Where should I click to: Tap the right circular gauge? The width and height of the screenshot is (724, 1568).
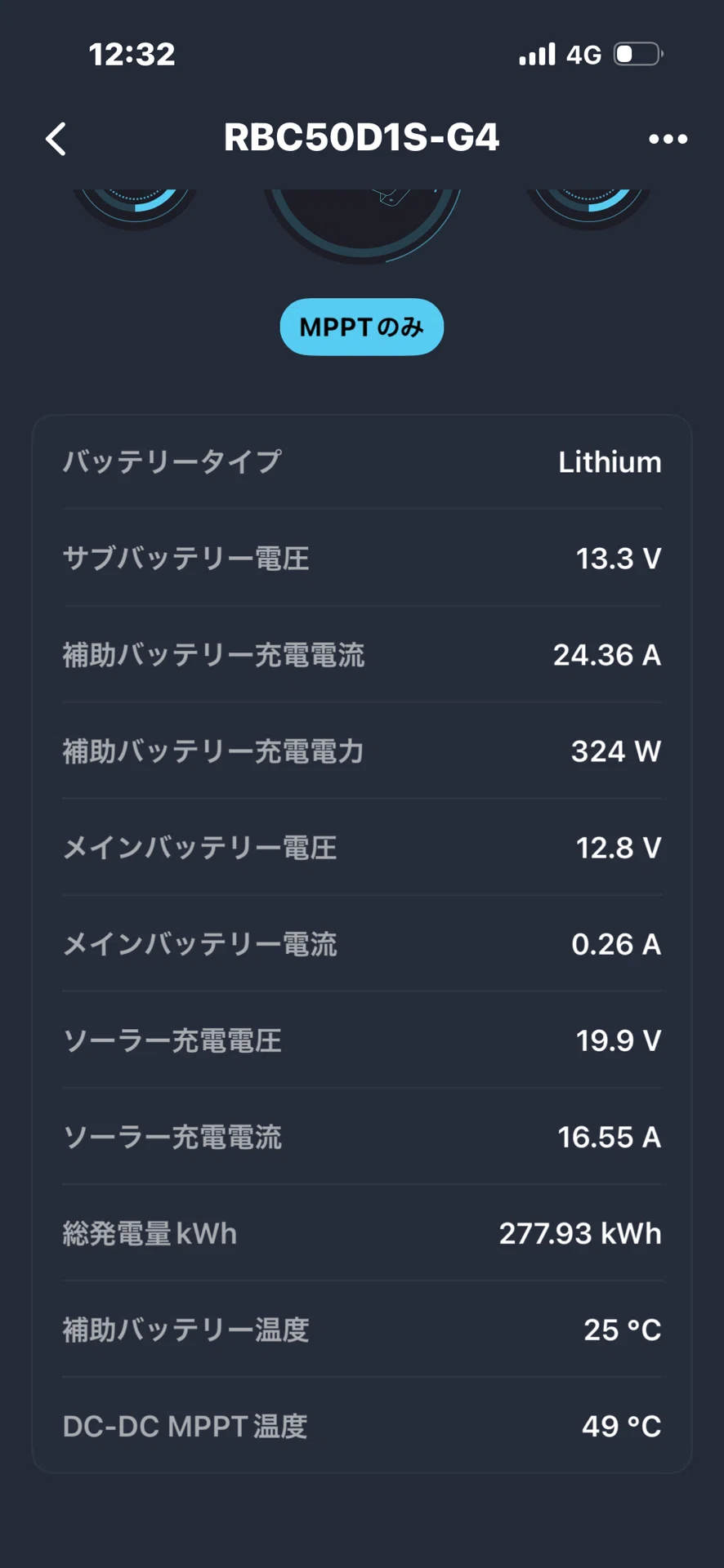coord(589,209)
